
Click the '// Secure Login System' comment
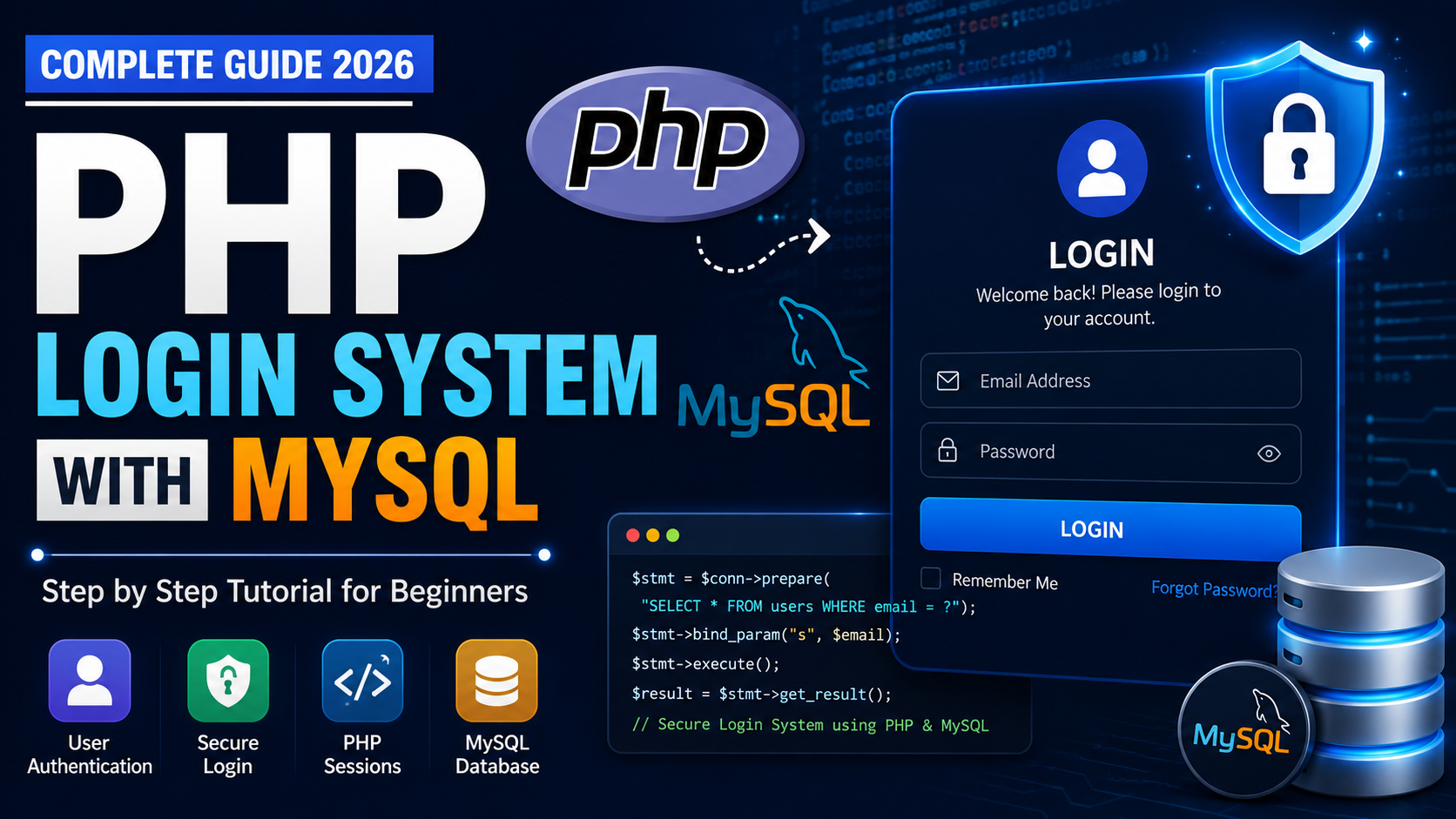(x=811, y=725)
